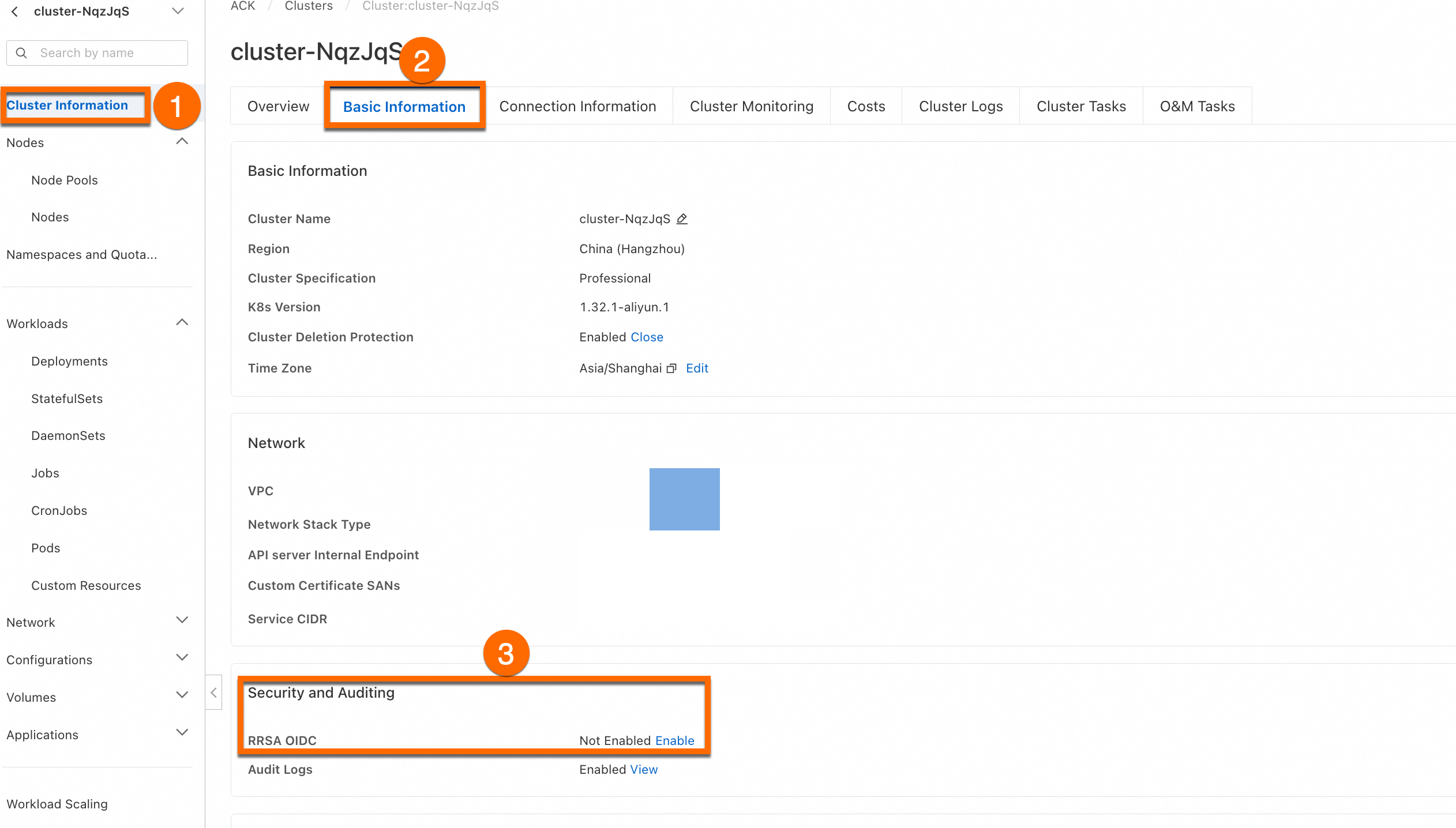Expand the Volumes sidebar section
1456x828 pixels.
[x=182, y=695]
